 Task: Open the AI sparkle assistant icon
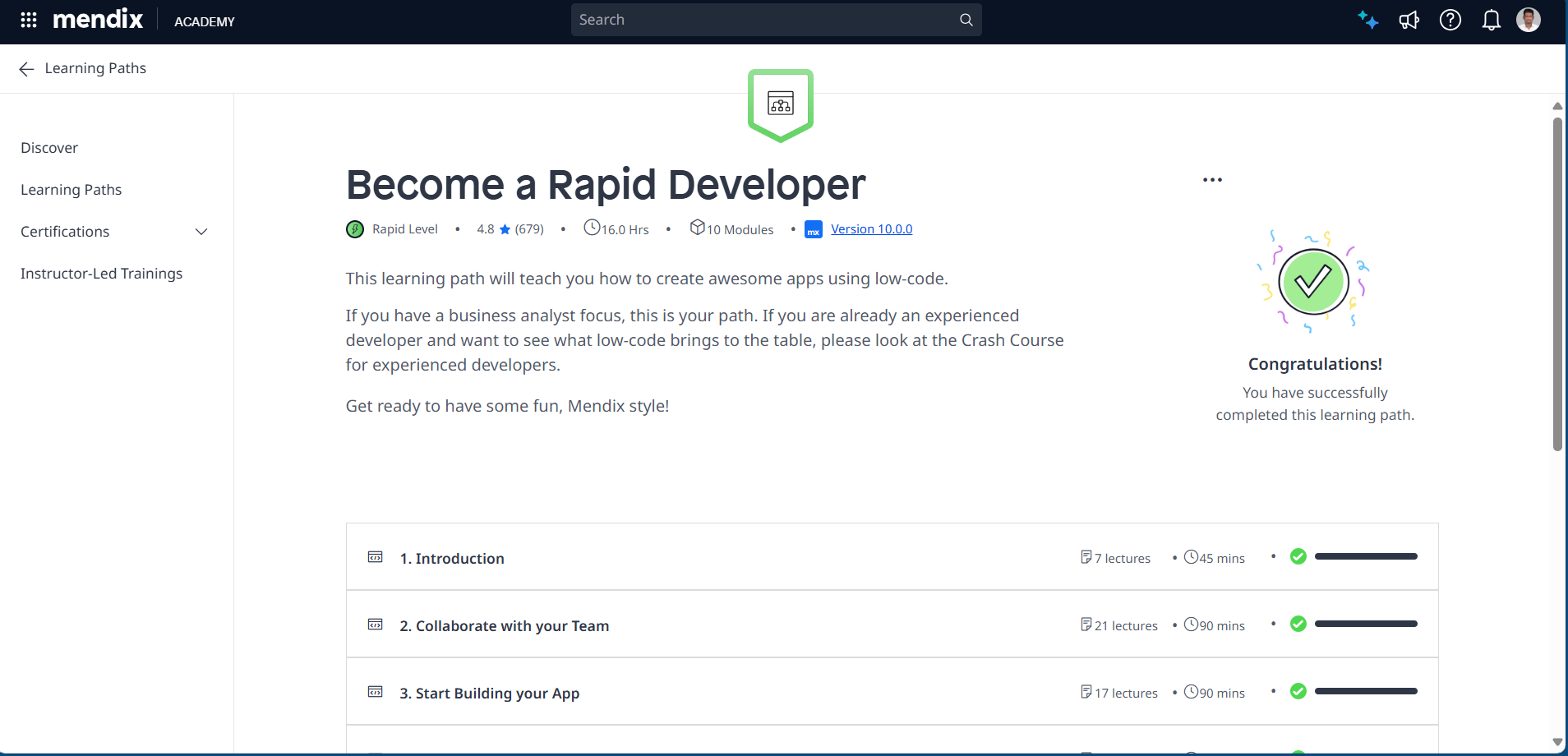tap(1367, 20)
